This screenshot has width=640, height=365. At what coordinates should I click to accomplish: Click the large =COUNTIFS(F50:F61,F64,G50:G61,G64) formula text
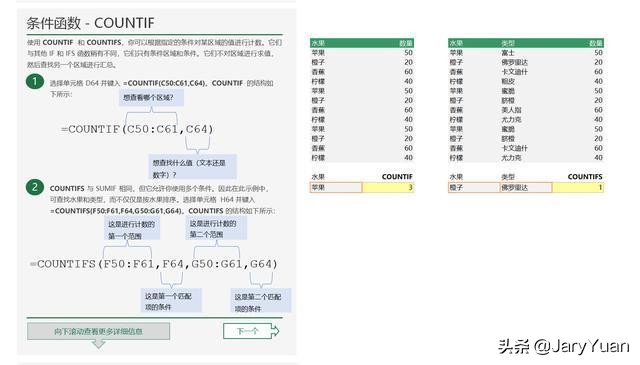click(x=154, y=264)
